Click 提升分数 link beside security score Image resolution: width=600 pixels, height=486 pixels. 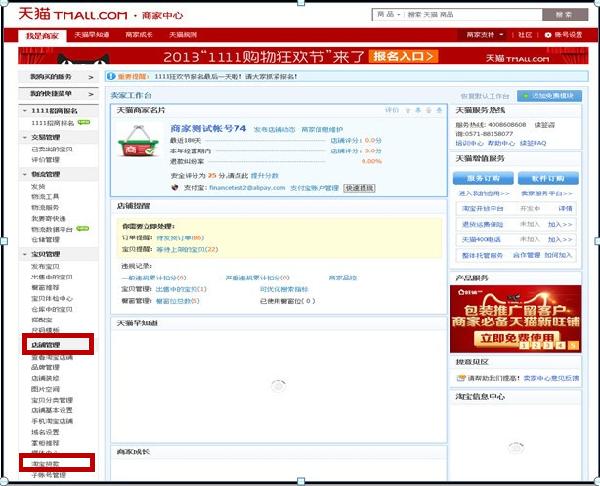264,176
